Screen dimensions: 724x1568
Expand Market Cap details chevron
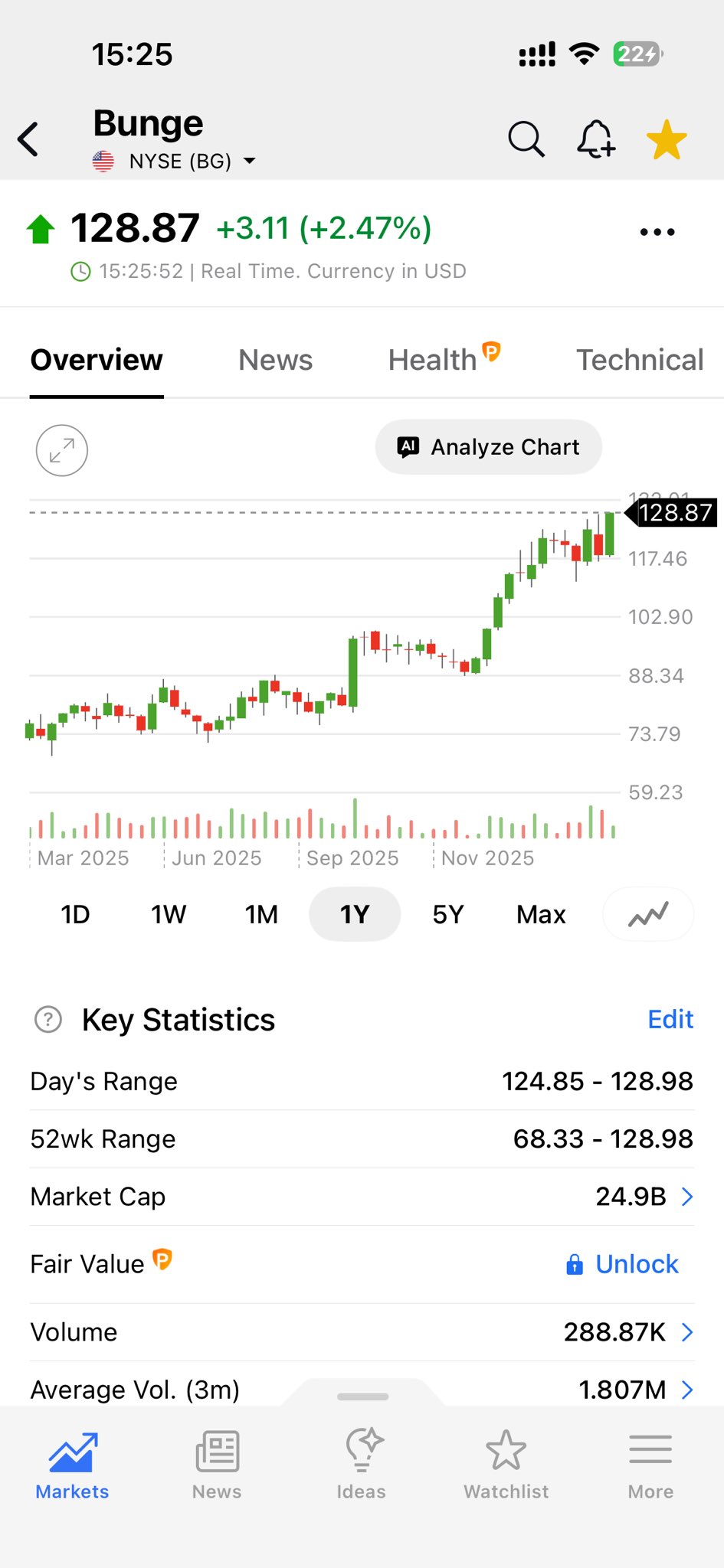pos(687,1197)
